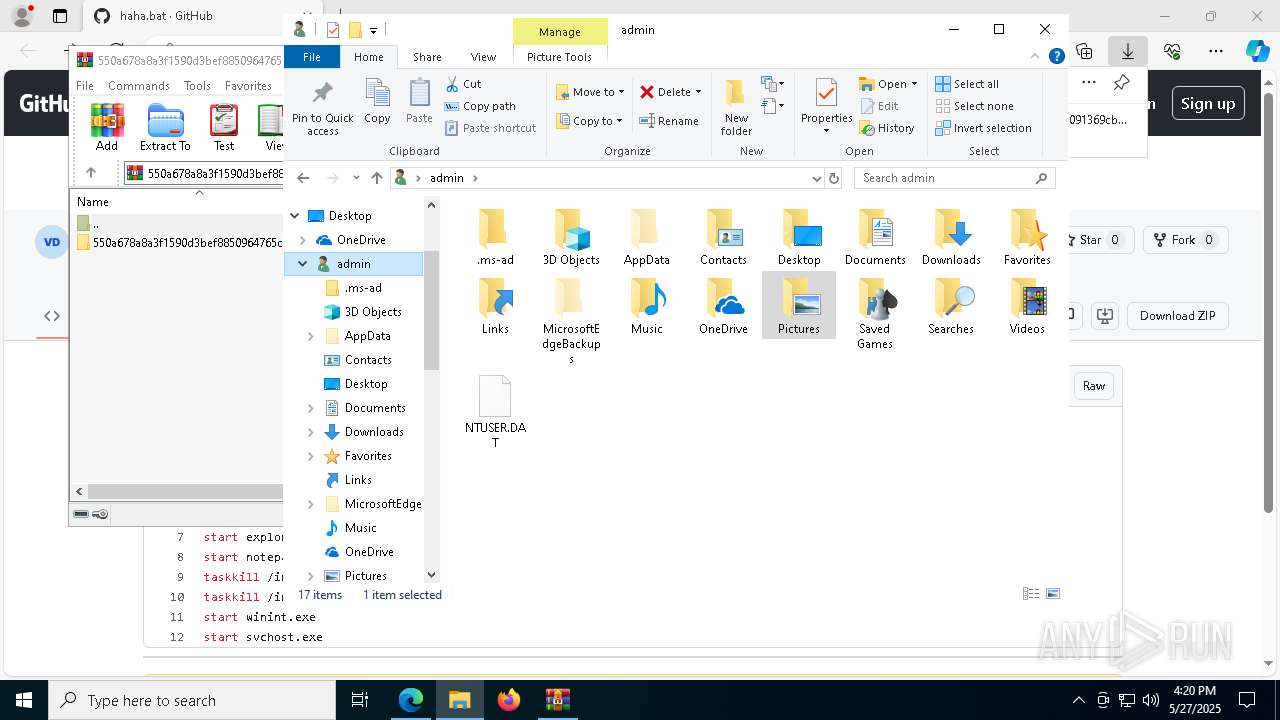Click the Explorer up arrow button
1280x720 pixels.
(x=377, y=178)
